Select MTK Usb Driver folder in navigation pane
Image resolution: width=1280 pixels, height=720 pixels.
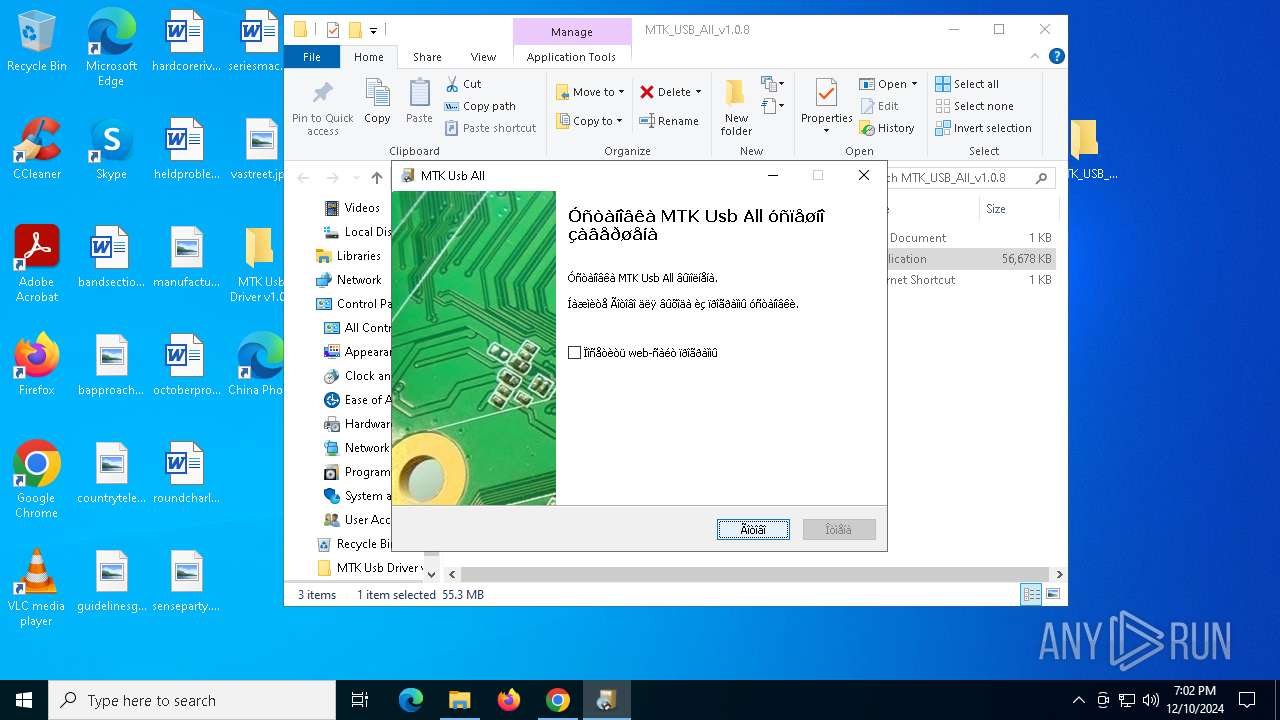368,568
